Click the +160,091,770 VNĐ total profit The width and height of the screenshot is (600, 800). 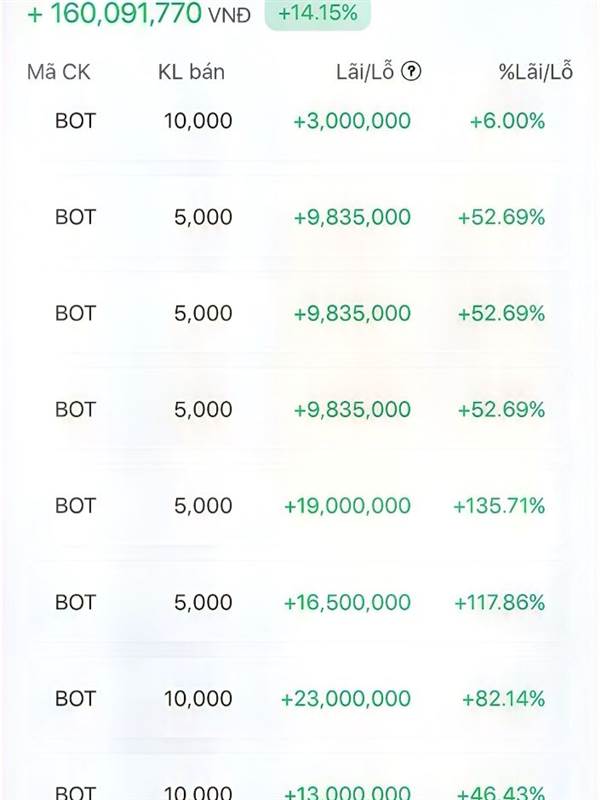tap(140, 14)
